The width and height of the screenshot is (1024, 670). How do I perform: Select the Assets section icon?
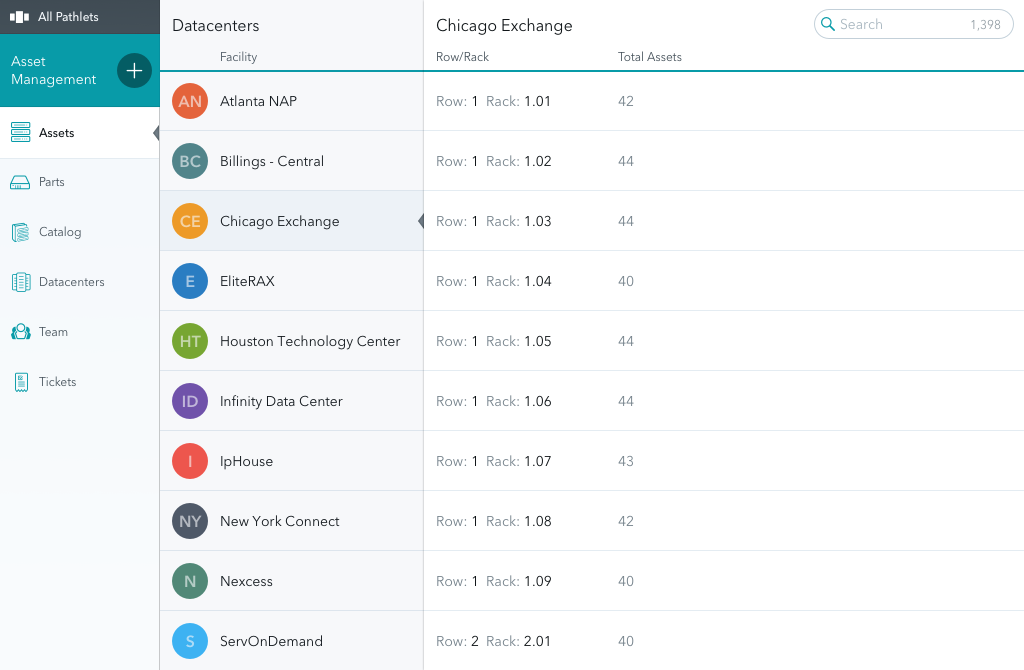[19, 131]
